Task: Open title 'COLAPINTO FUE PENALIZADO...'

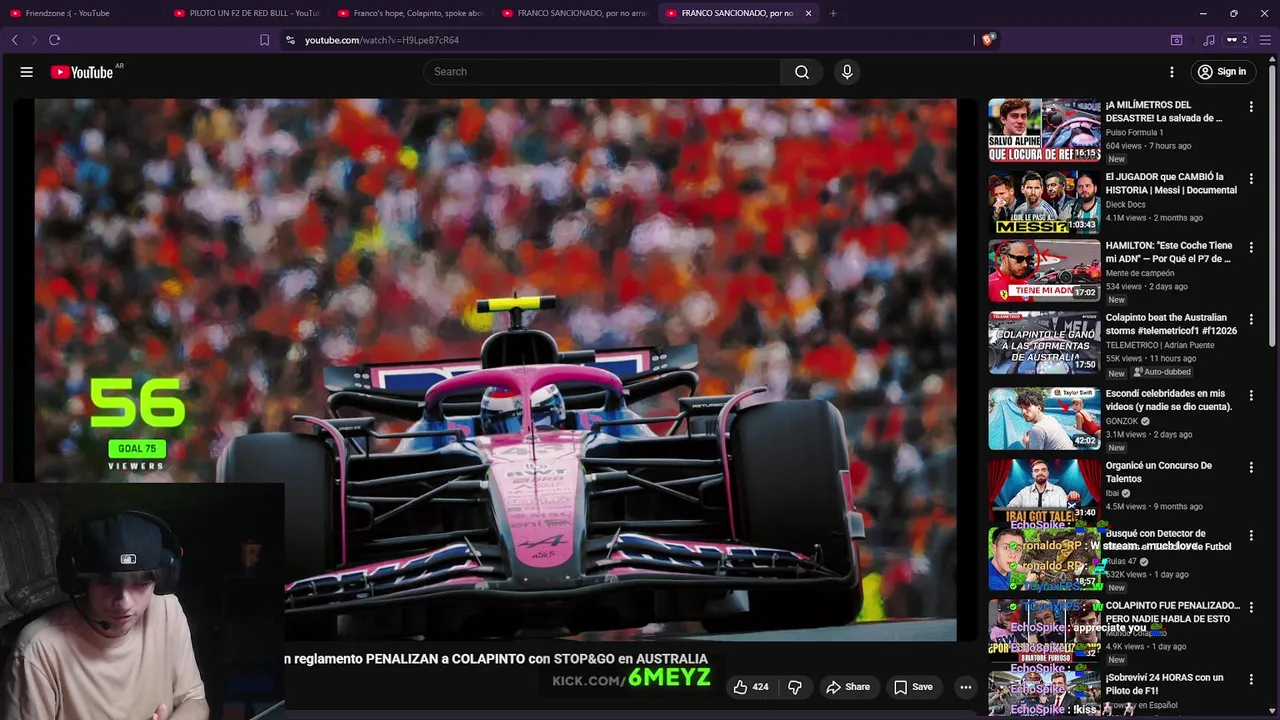Action: coord(1172,612)
